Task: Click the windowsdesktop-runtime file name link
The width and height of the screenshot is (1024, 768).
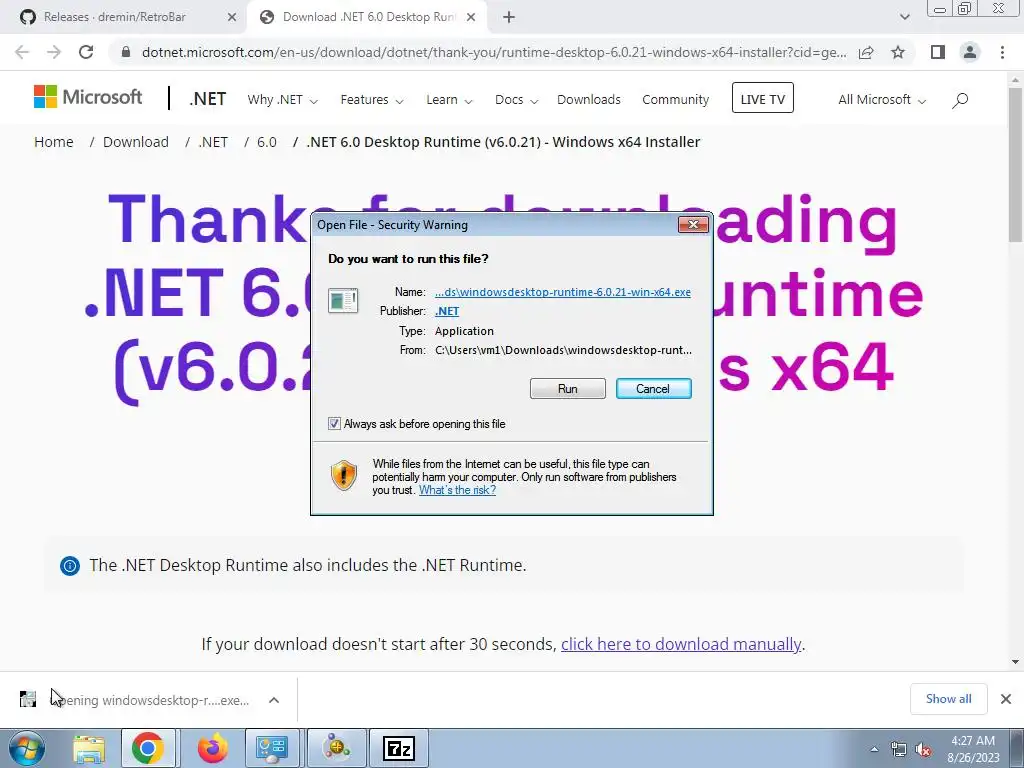Action: click(x=562, y=292)
